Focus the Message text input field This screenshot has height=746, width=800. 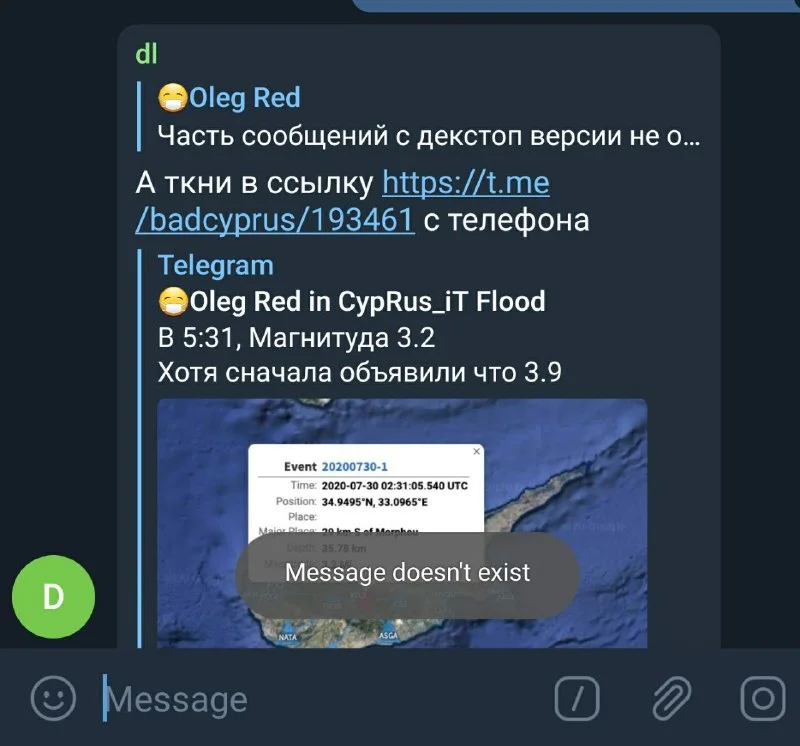pyautogui.click(x=321, y=699)
